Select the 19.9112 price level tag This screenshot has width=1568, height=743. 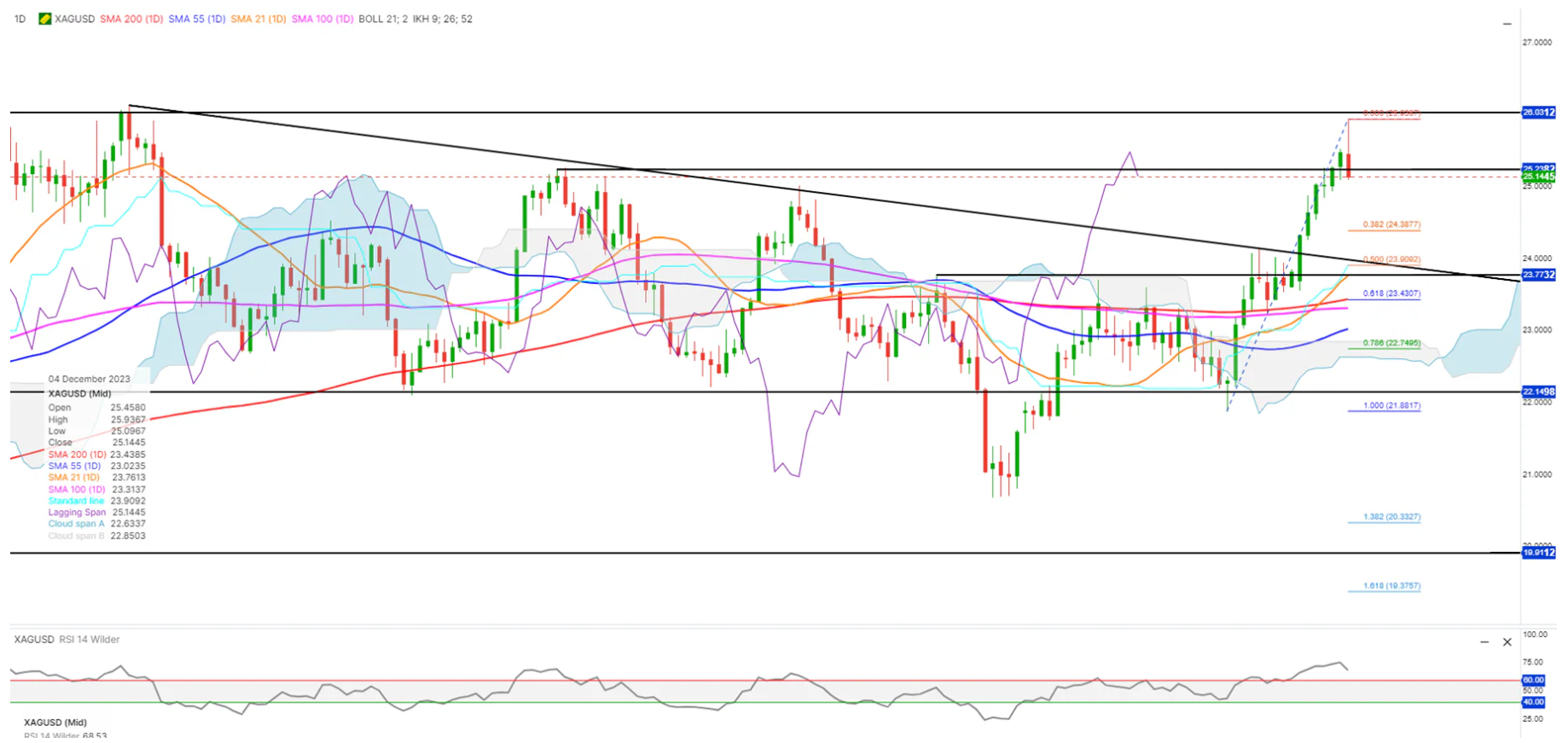(1539, 553)
